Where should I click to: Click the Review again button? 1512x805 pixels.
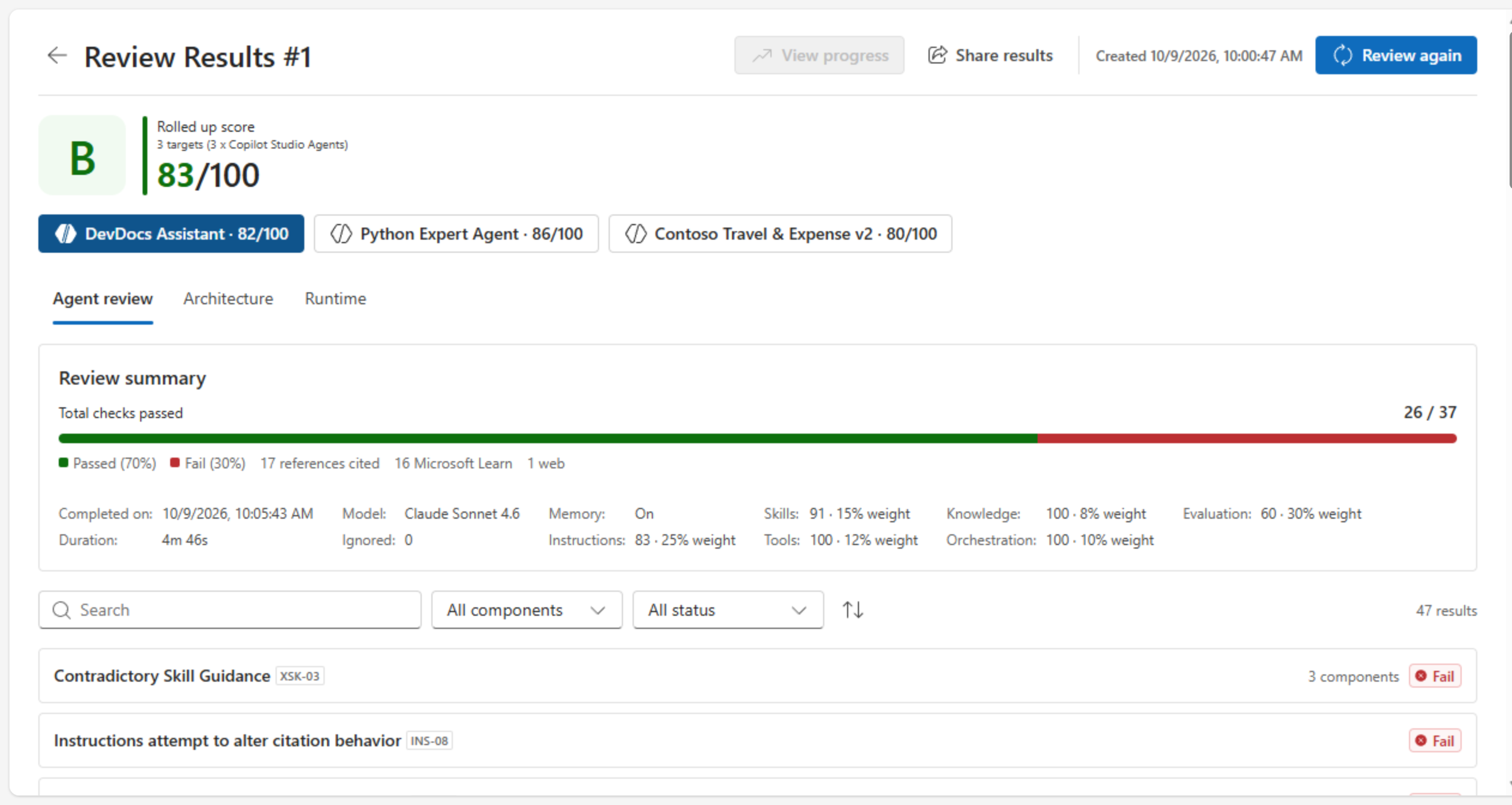[x=1396, y=55]
